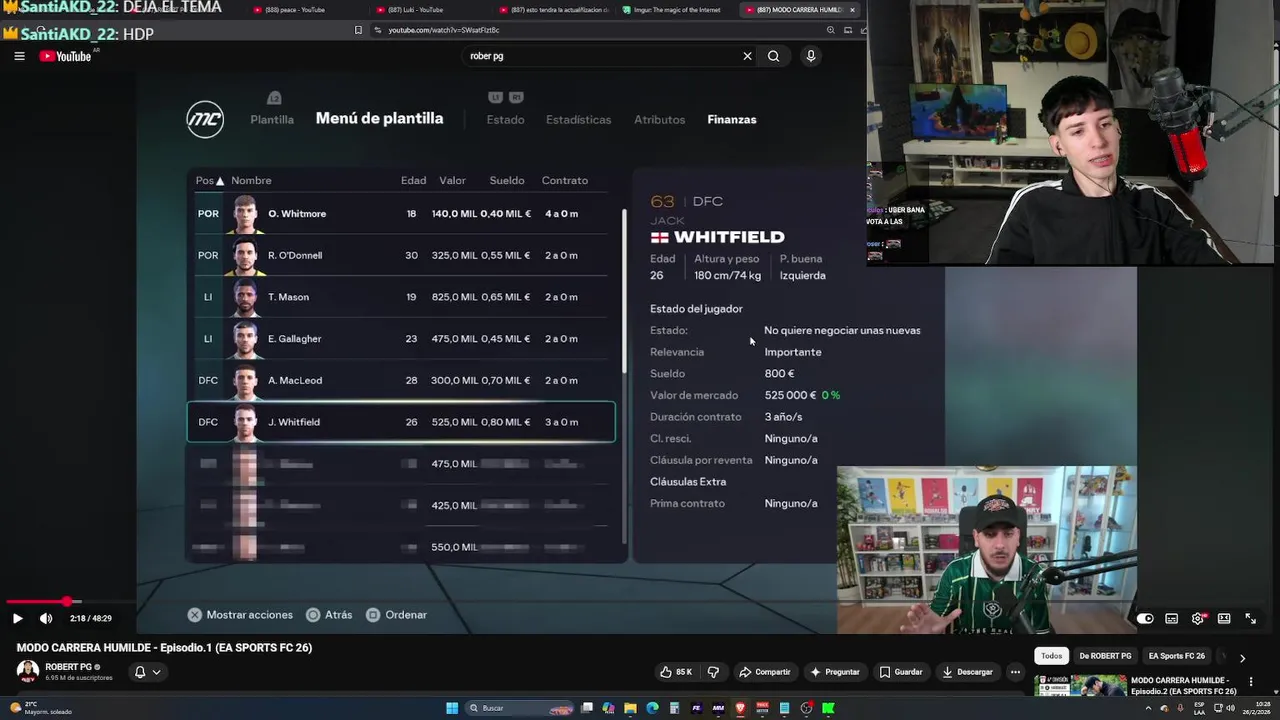The image size is (1280, 720).
Task: Click the Compartir share button
Action: pyautogui.click(x=764, y=672)
